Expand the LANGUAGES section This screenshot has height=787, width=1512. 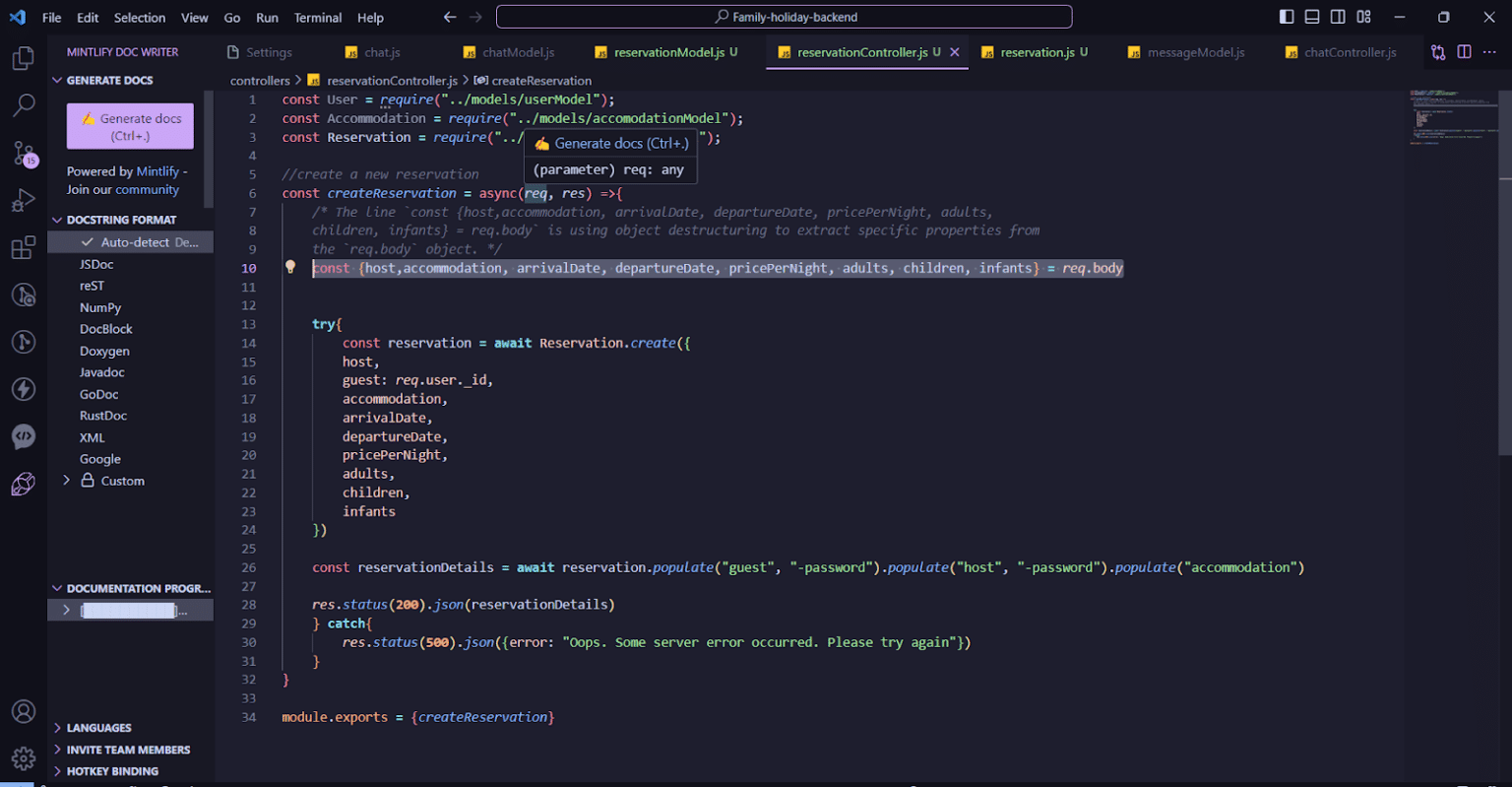point(98,728)
